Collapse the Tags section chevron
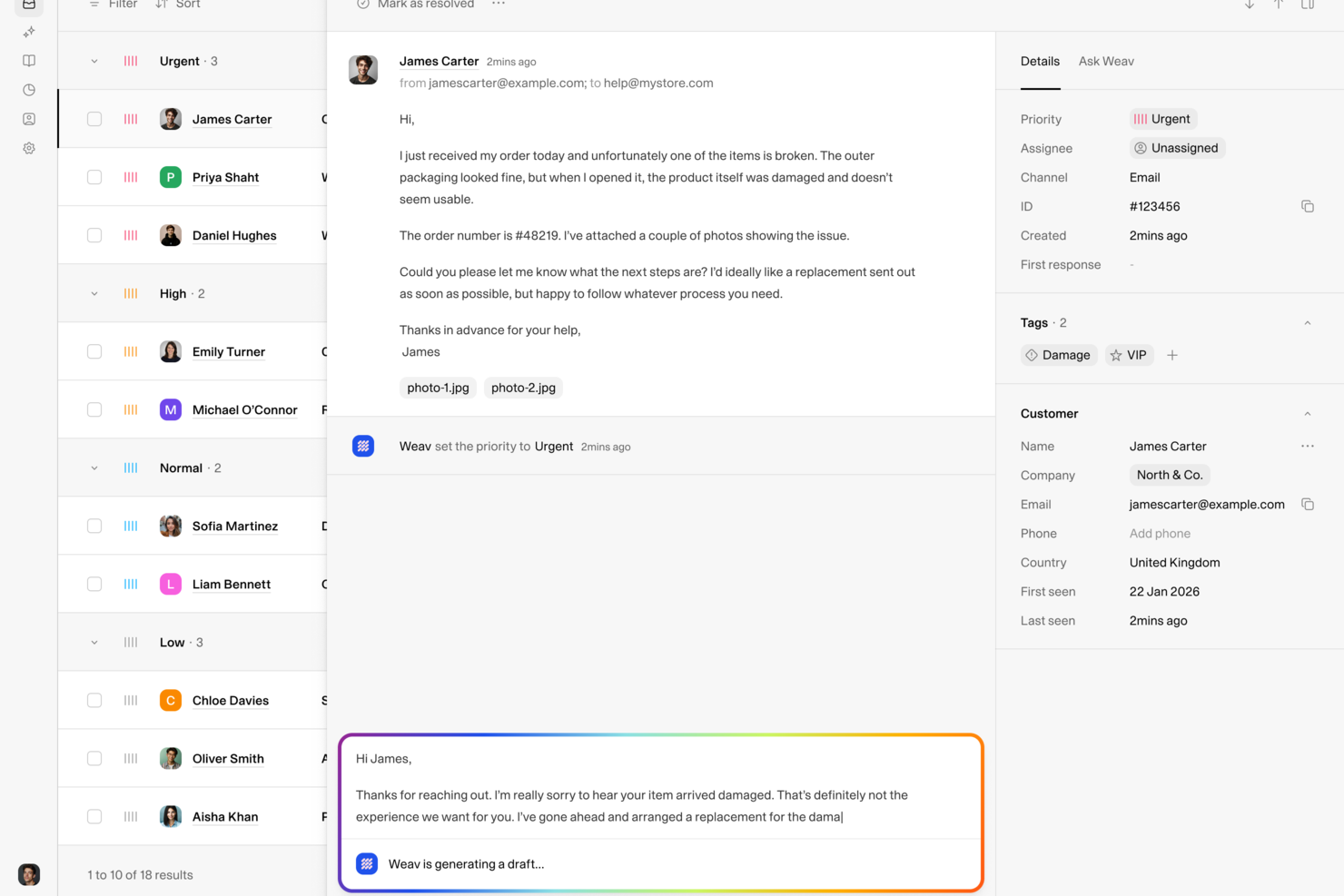 [1308, 322]
